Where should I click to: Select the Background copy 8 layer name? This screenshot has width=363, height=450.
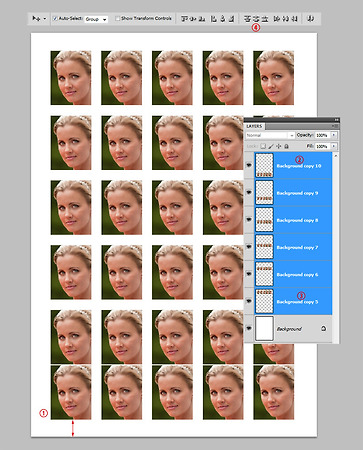297,220
